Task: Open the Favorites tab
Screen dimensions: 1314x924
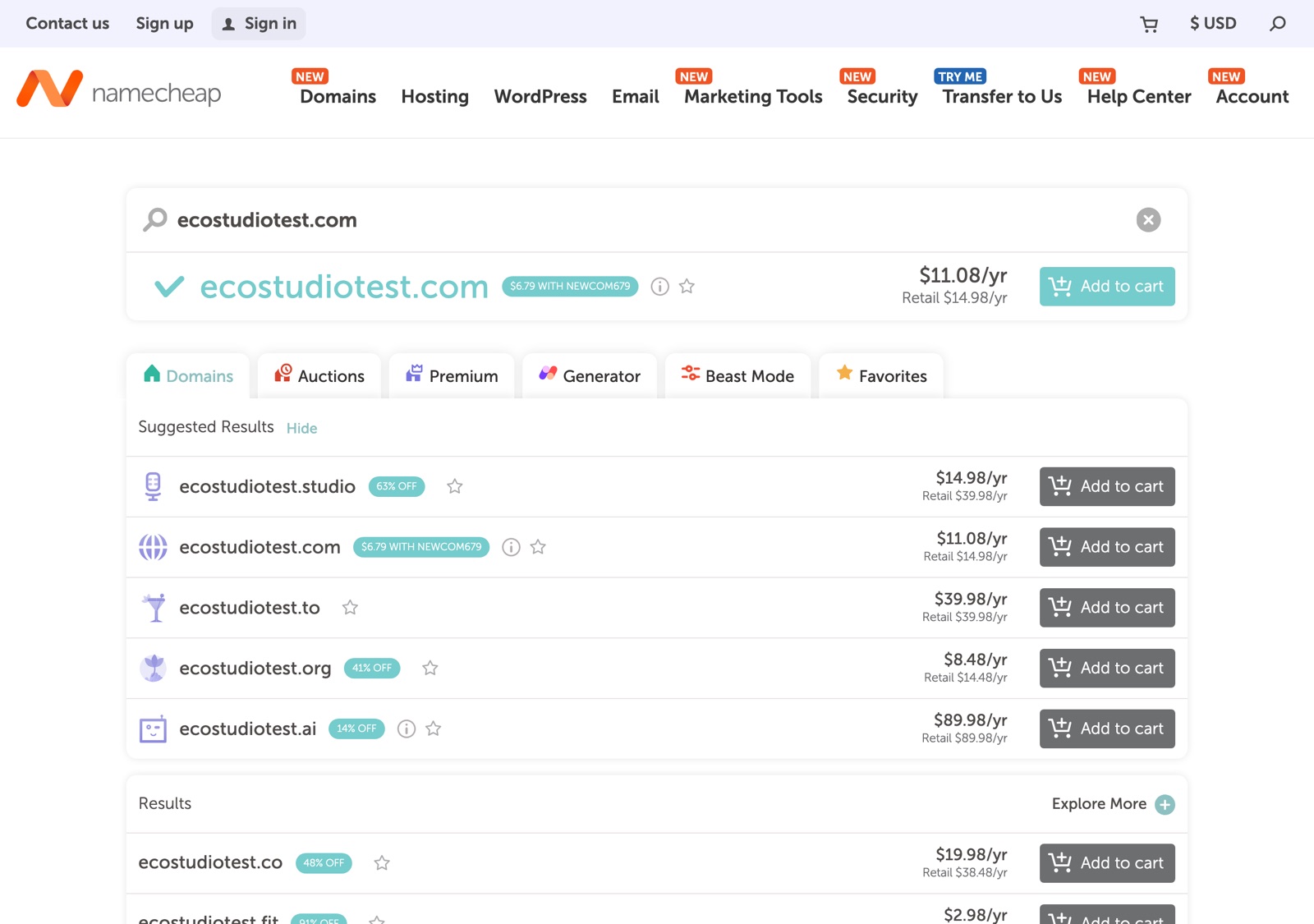Action: point(881,376)
